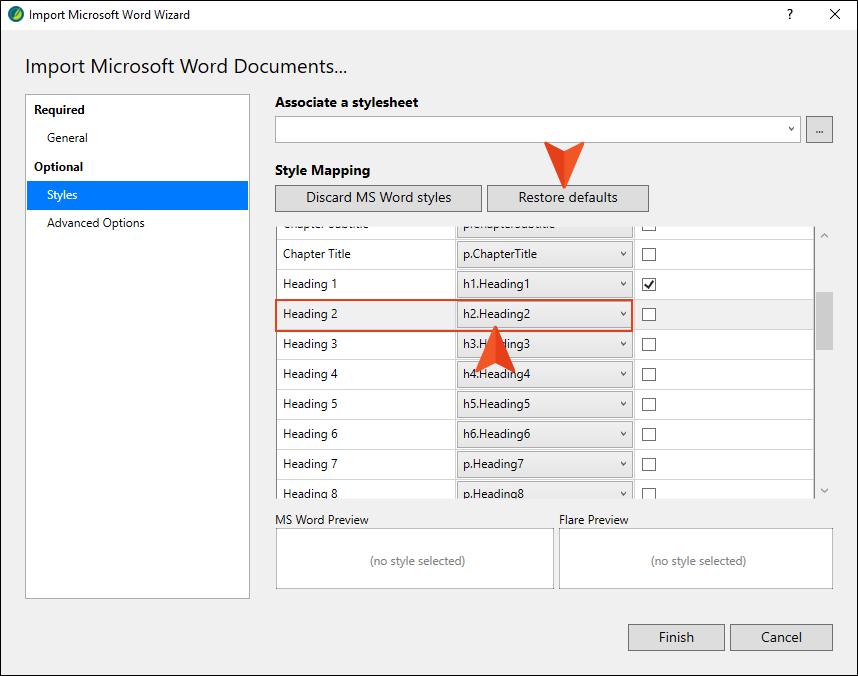Click the MS Word Preview pane
The height and width of the screenshot is (676, 858).
click(415, 559)
